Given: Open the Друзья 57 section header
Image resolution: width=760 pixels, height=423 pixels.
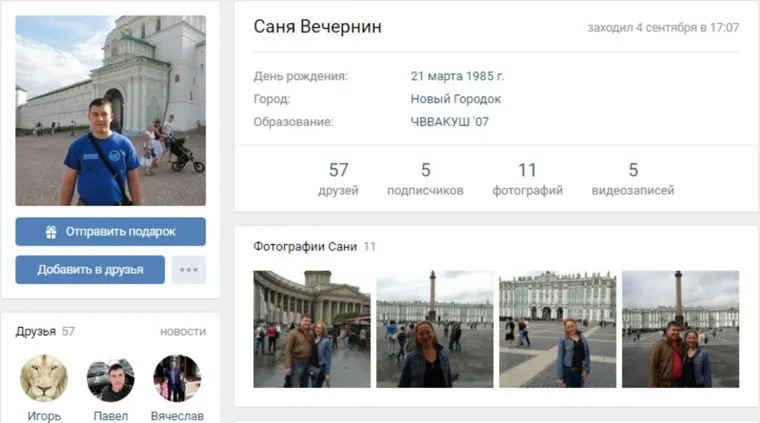Looking at the screenshot, I should coord(45,331).
